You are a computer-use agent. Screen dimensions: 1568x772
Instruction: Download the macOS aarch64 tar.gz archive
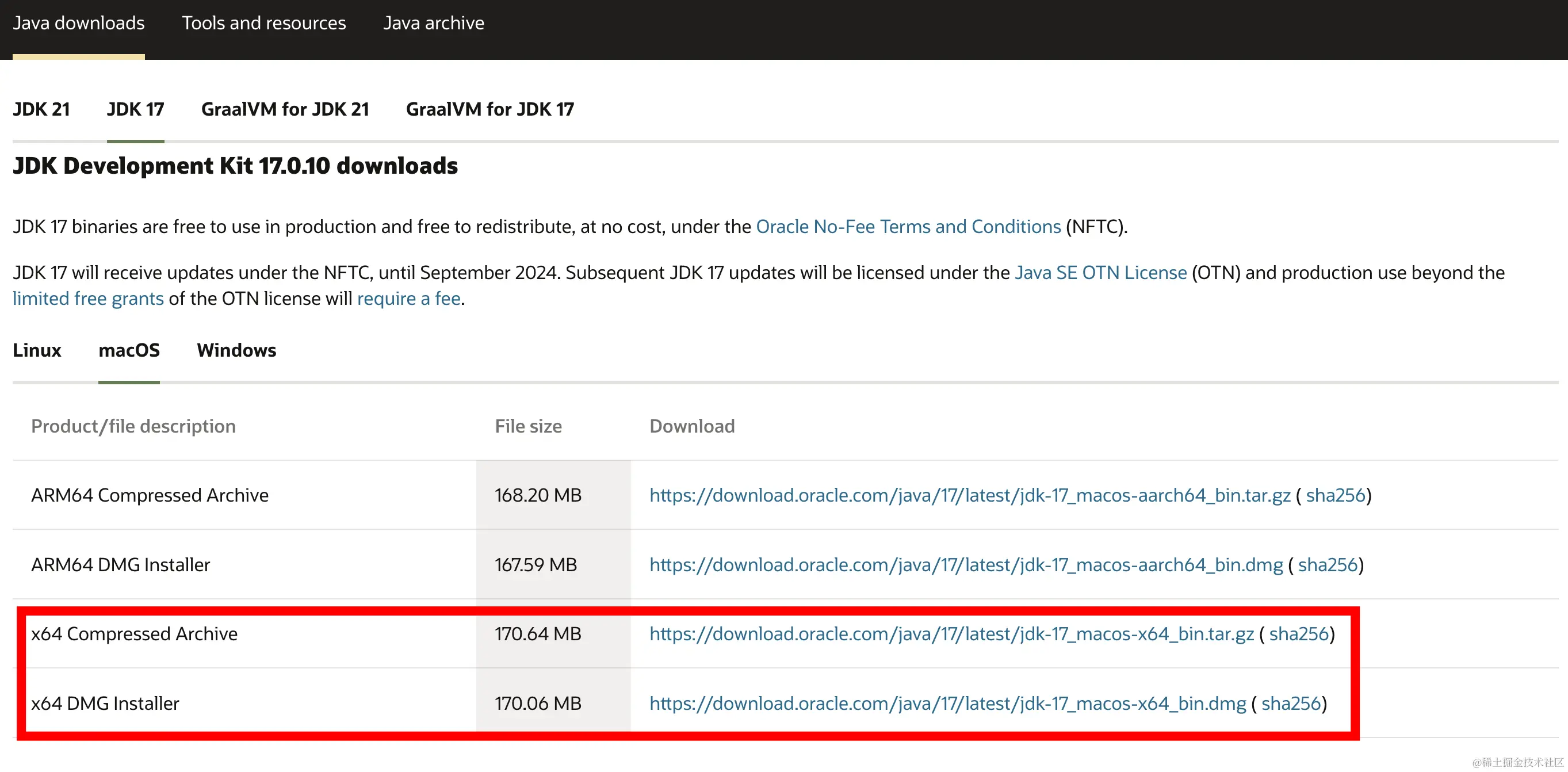(x=970, y=495)
